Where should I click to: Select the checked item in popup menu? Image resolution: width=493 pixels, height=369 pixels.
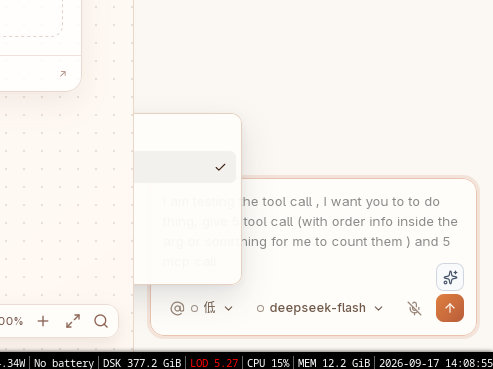pos(185,167)
